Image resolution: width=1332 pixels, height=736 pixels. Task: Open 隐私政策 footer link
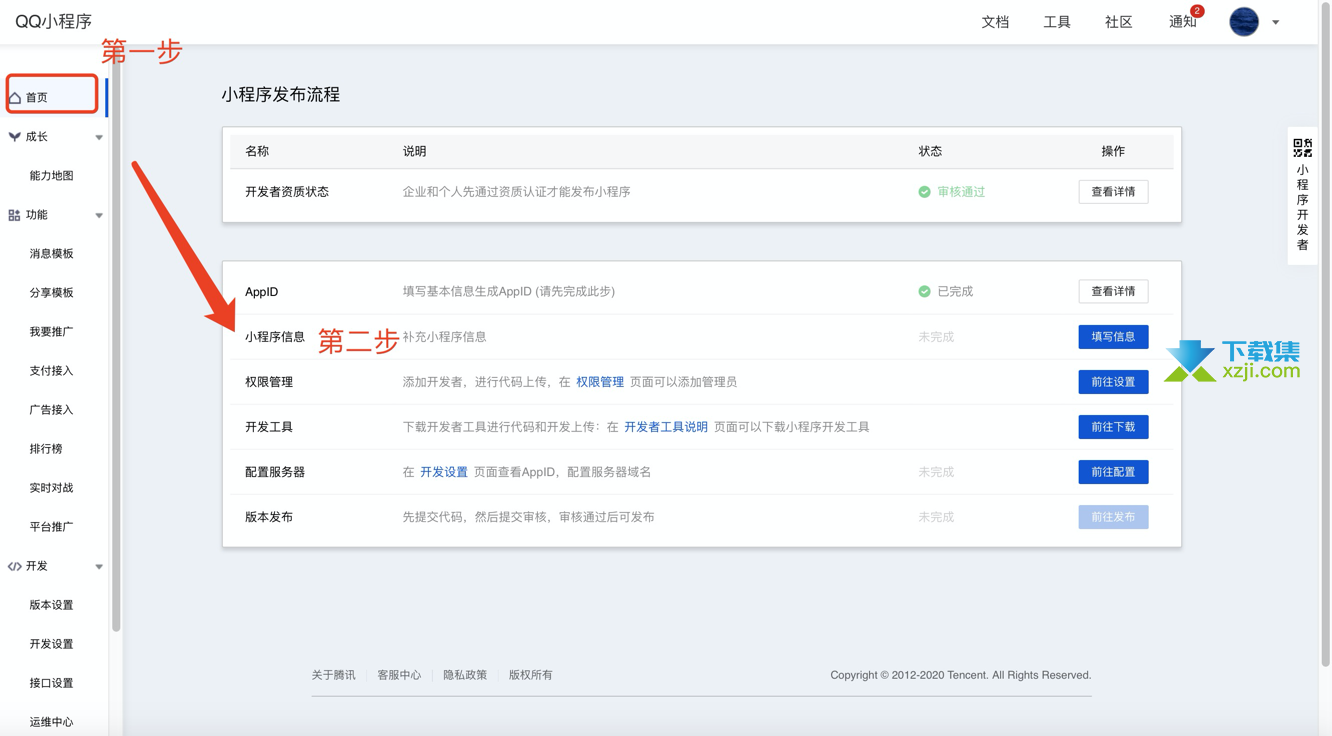click(x=465, y=675)
